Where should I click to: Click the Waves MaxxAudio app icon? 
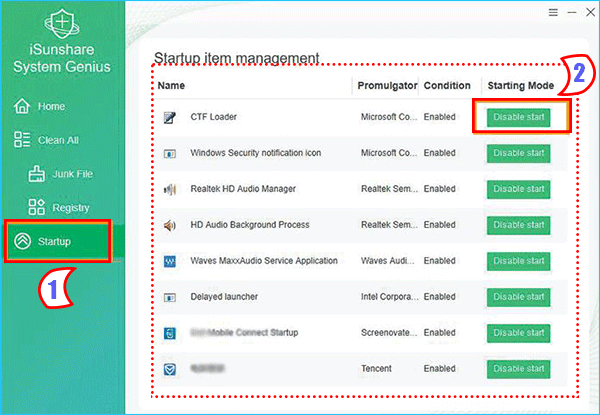[170, 261]
